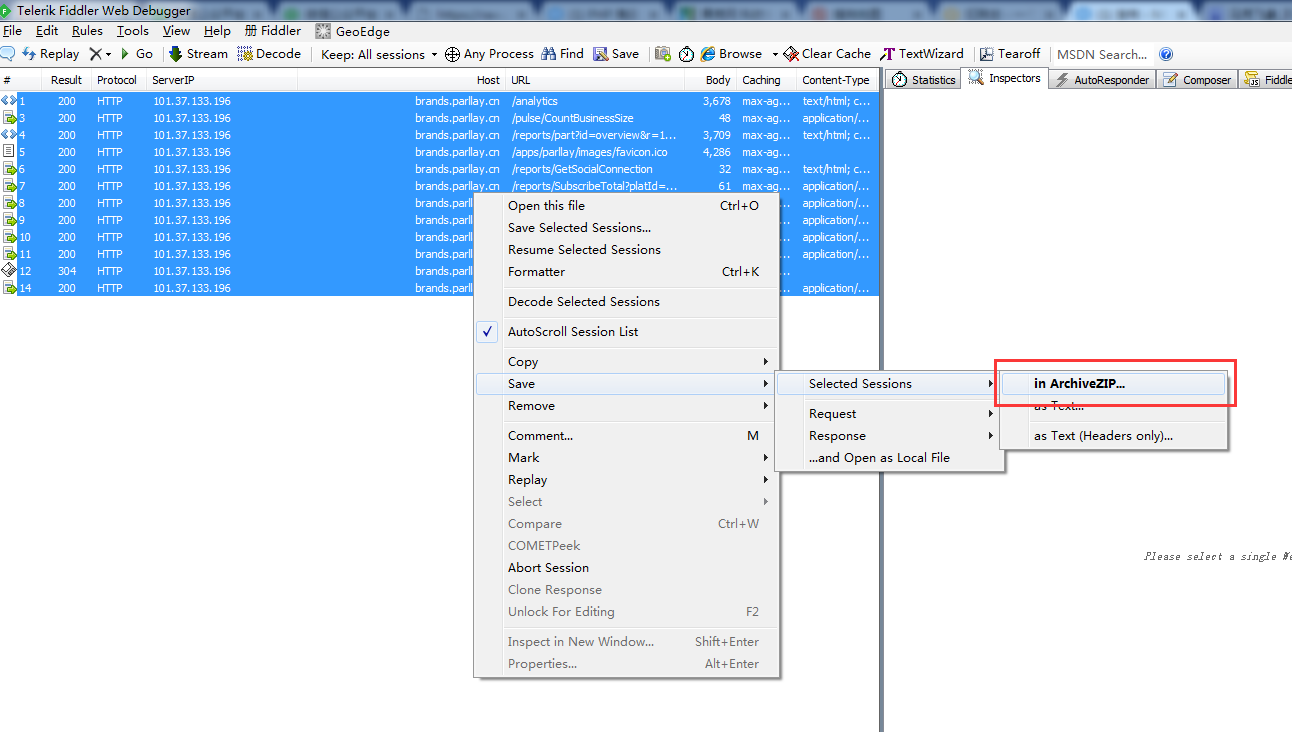Expand the Selected Sessions submenu
The width and height of the screenshot is (1292, 732).
889,384
